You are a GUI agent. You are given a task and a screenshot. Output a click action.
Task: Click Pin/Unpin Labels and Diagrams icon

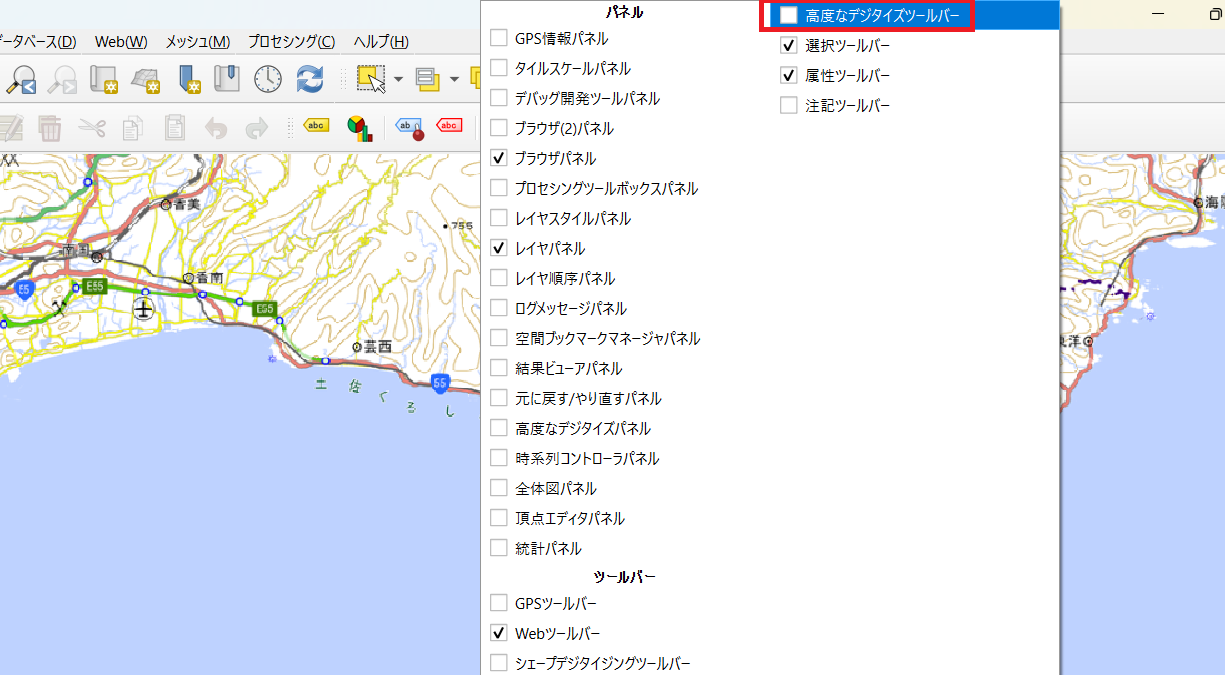tap(411, 127)
